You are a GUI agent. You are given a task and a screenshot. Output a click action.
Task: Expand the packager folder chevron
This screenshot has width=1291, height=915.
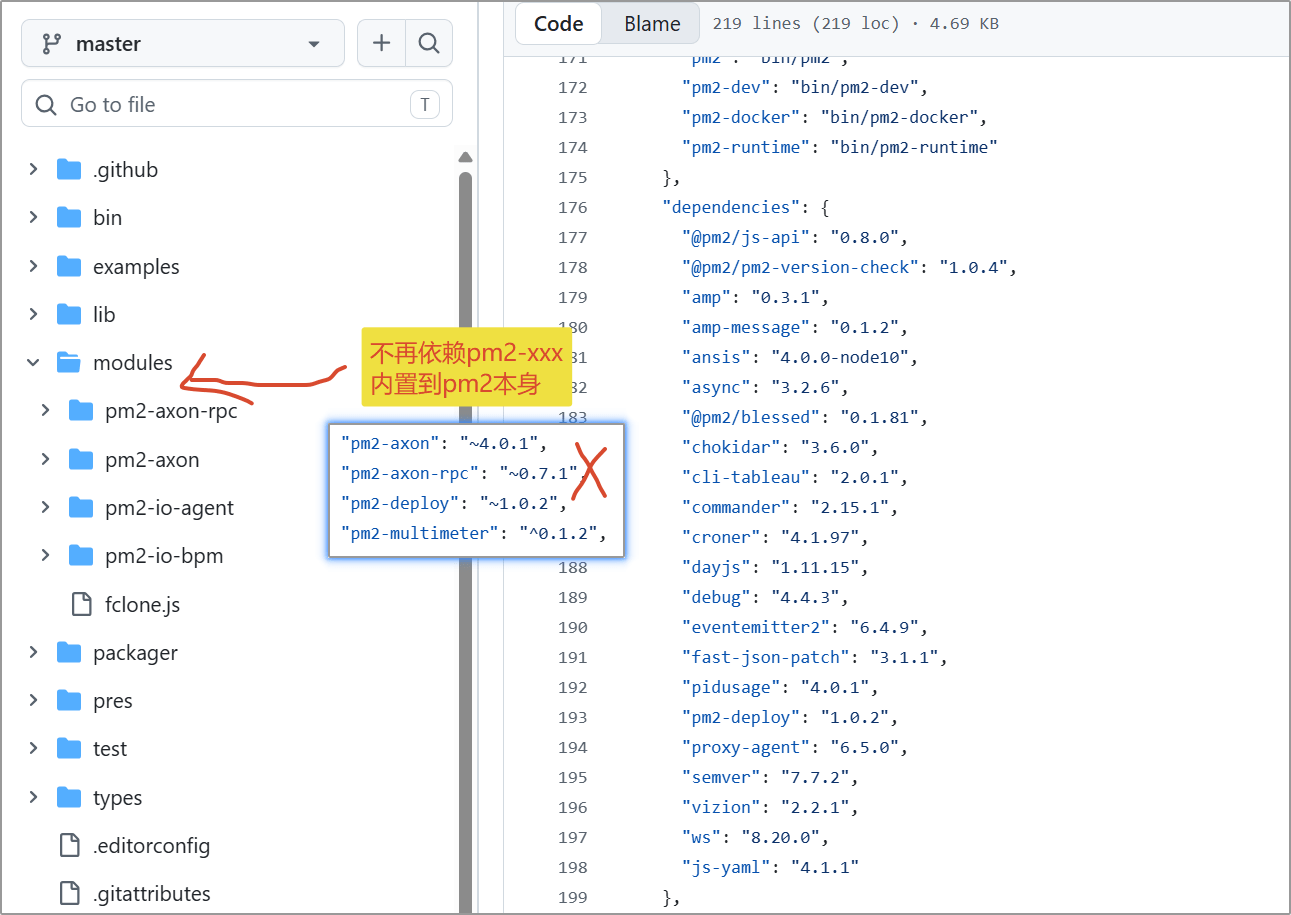33,652
